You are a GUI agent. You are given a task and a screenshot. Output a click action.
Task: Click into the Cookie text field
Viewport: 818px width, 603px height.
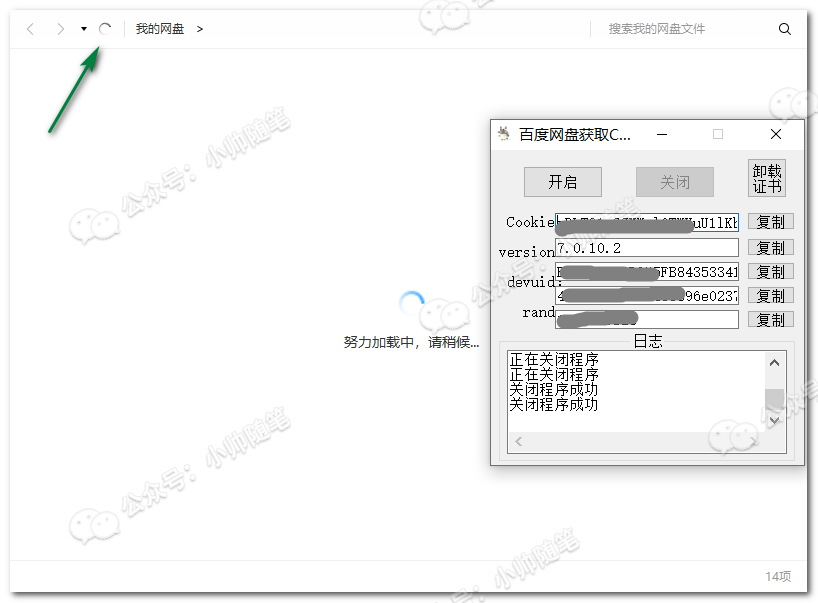pos(647,222)
